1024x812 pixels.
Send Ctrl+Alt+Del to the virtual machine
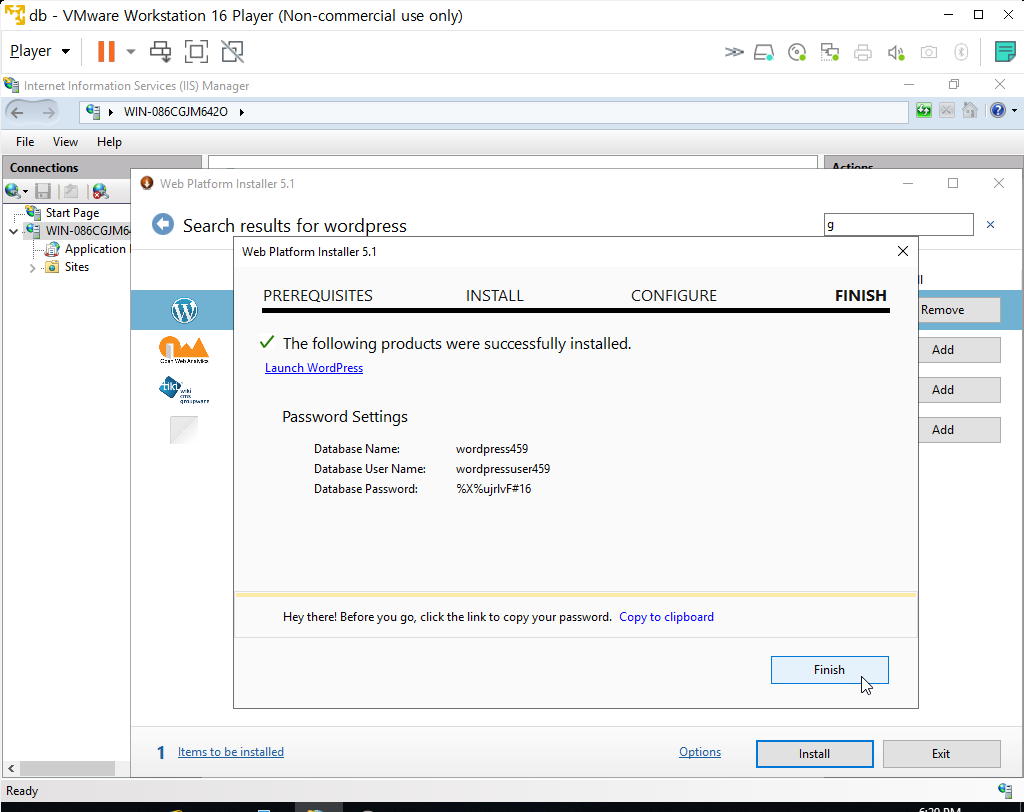click(x=161, y=51)
